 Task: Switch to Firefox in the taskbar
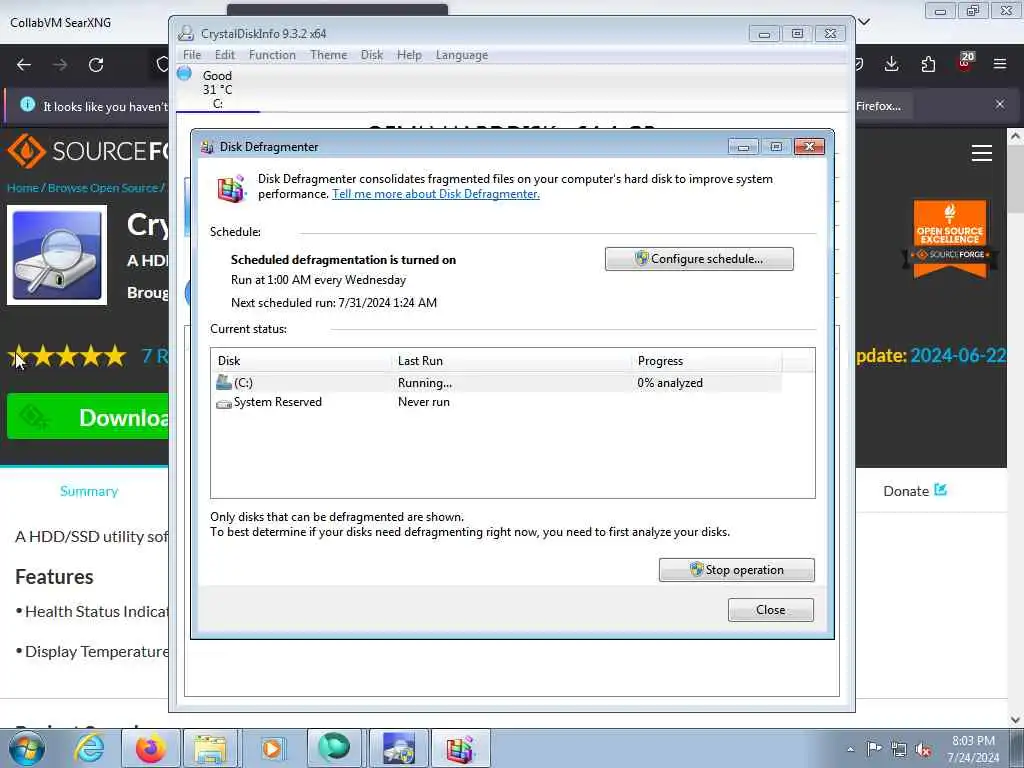(x=150, y=748)
